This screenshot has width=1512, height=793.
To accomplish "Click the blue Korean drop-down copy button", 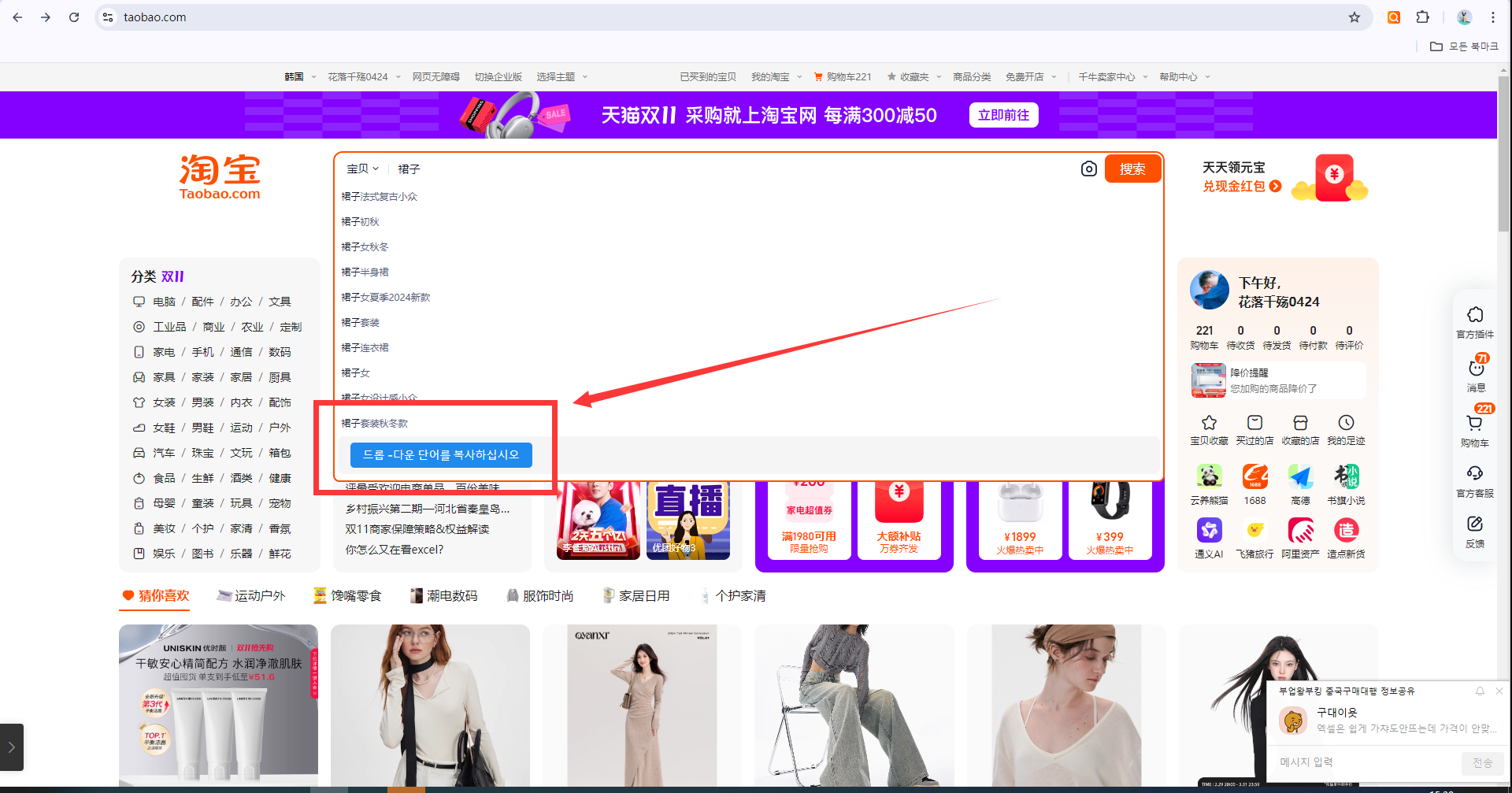I will (x=441, y=454).
